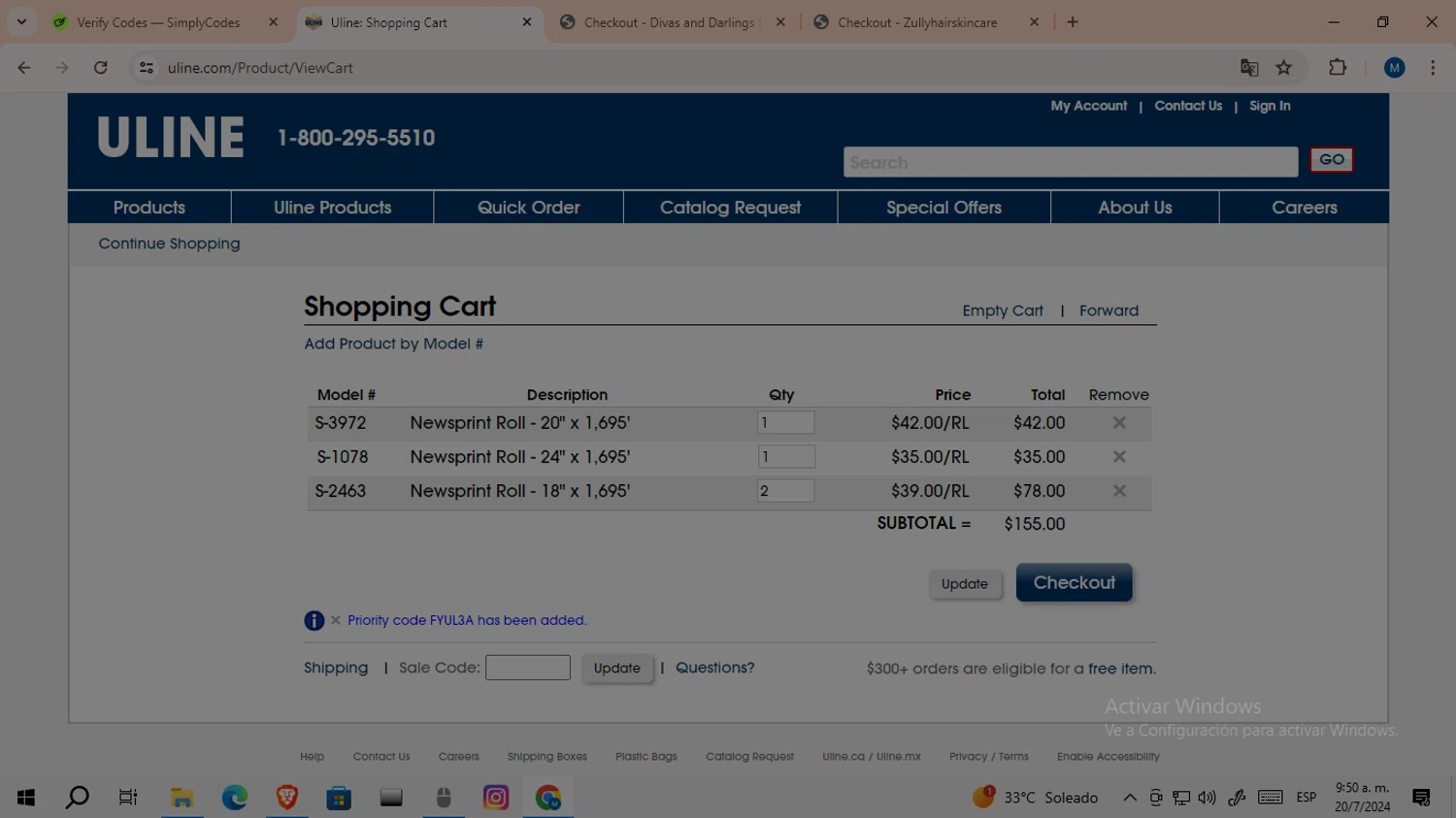Screen dimensions: 1456x818
Task: Open the Contact Us header link
Action: (x=1188, y=106)
